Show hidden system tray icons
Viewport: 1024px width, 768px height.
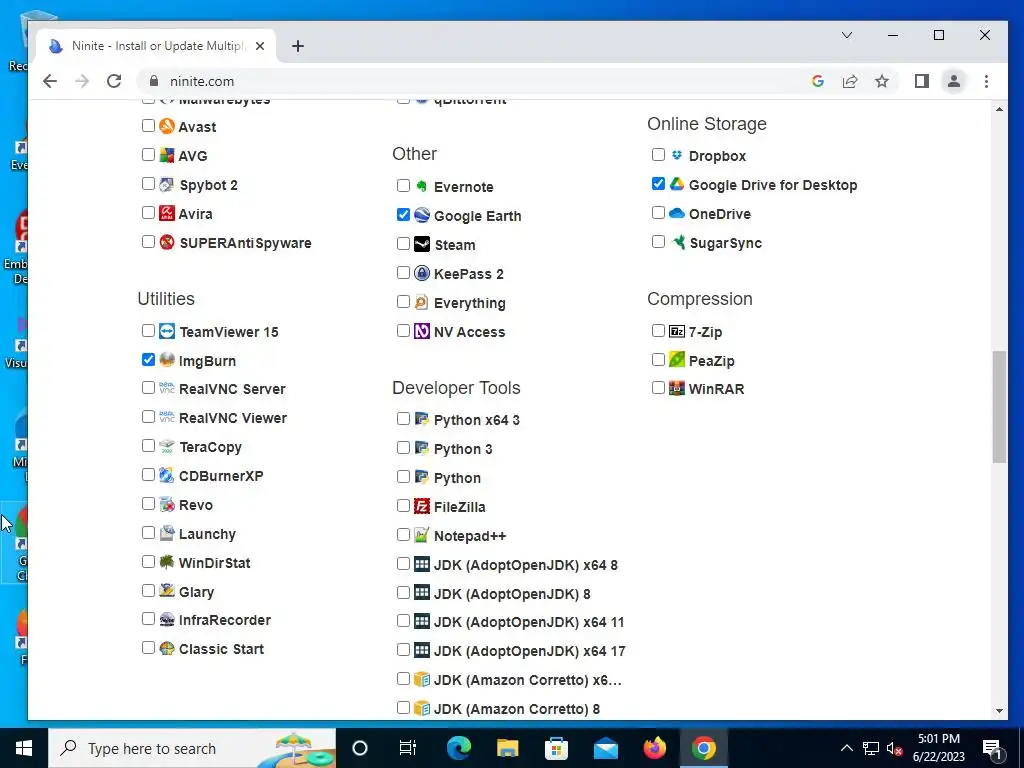click(846, 748)
